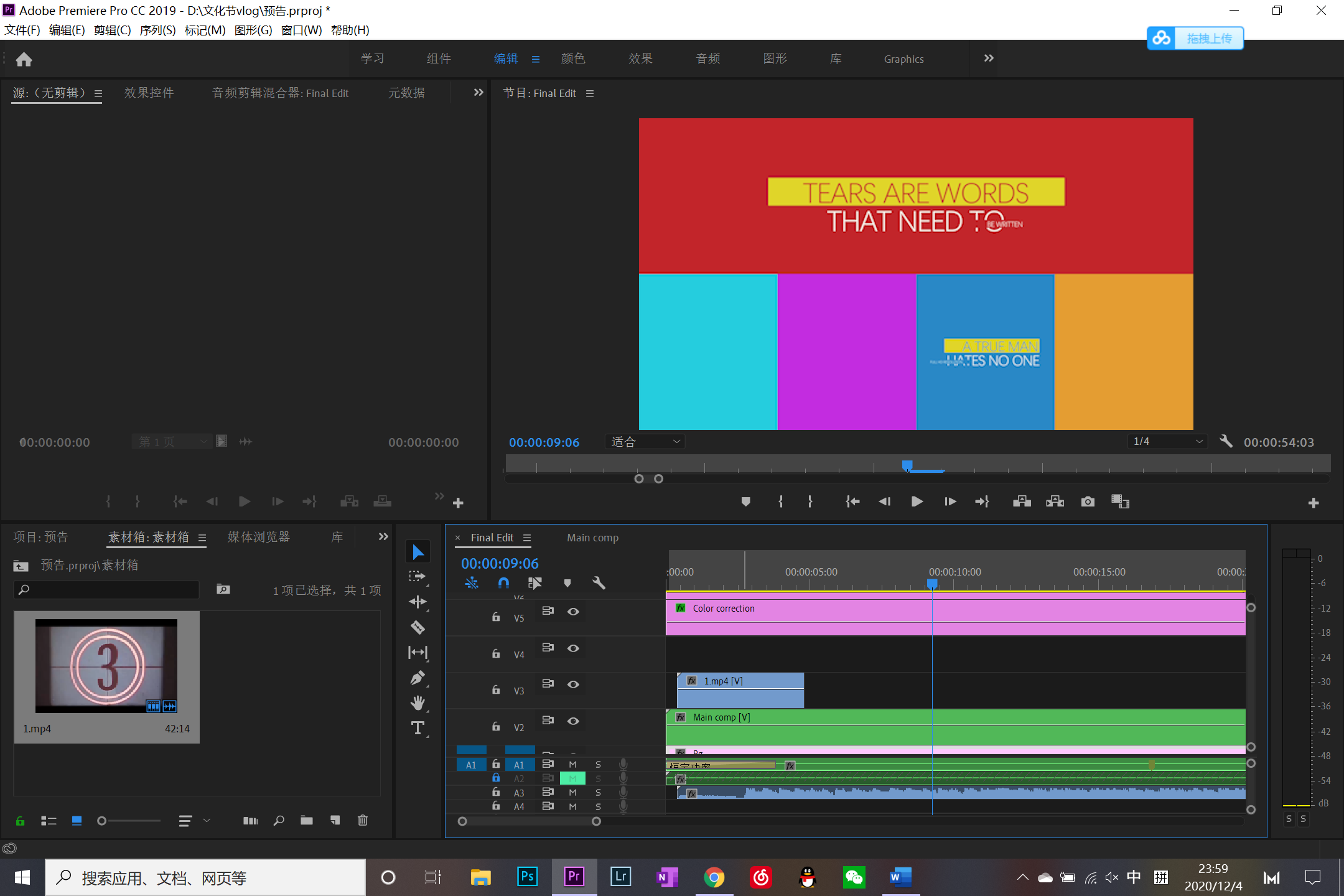
Task: Select the 1.mp4 clip thumbnail
Action: point(106,666)
